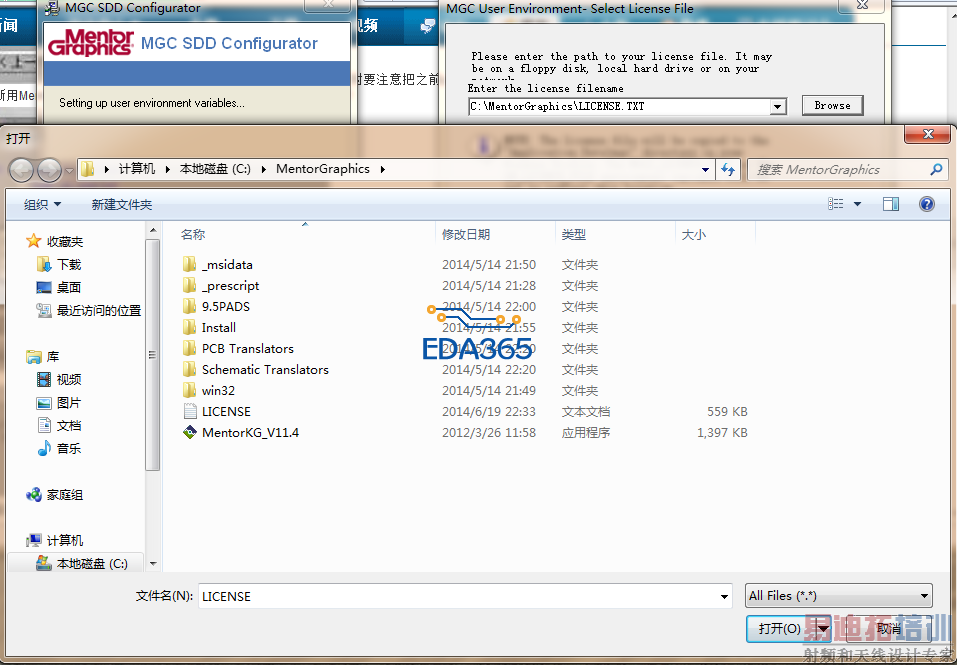Open the 组织 menu

[x=42, y=204]
